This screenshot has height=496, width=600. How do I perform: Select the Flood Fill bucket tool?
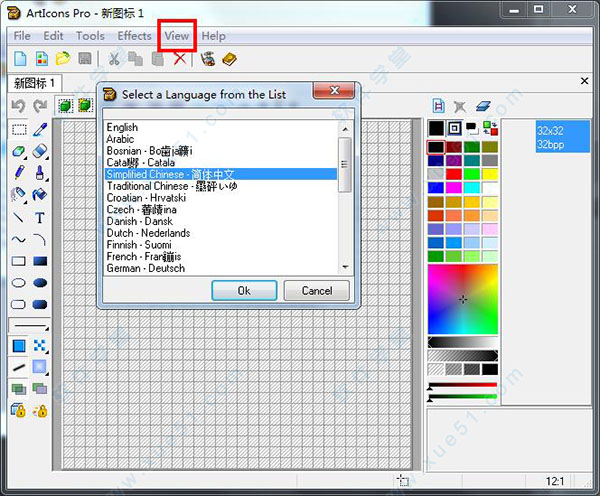(40, 194)
